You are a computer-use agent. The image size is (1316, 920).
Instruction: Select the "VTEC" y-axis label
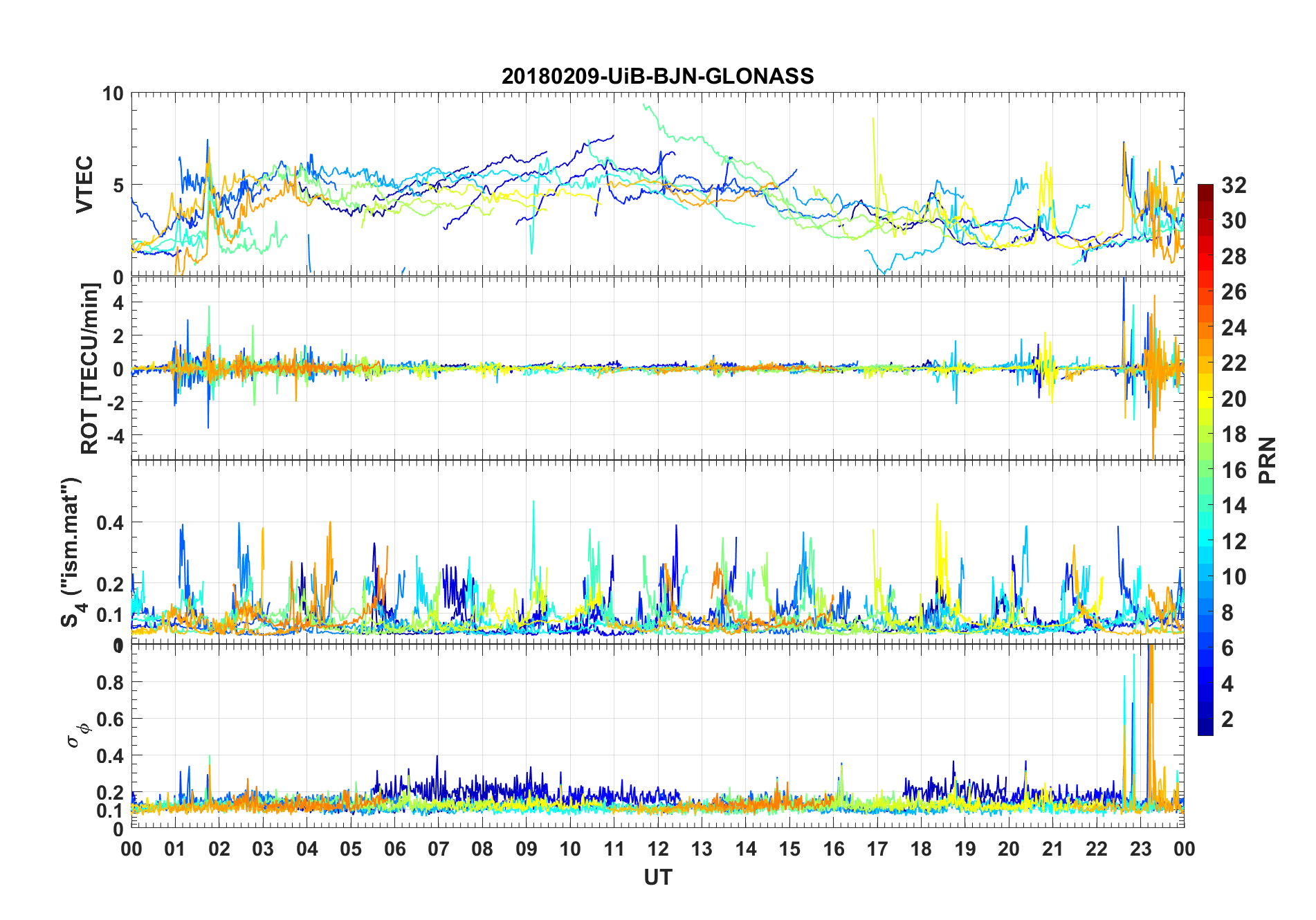click(84, 185)
